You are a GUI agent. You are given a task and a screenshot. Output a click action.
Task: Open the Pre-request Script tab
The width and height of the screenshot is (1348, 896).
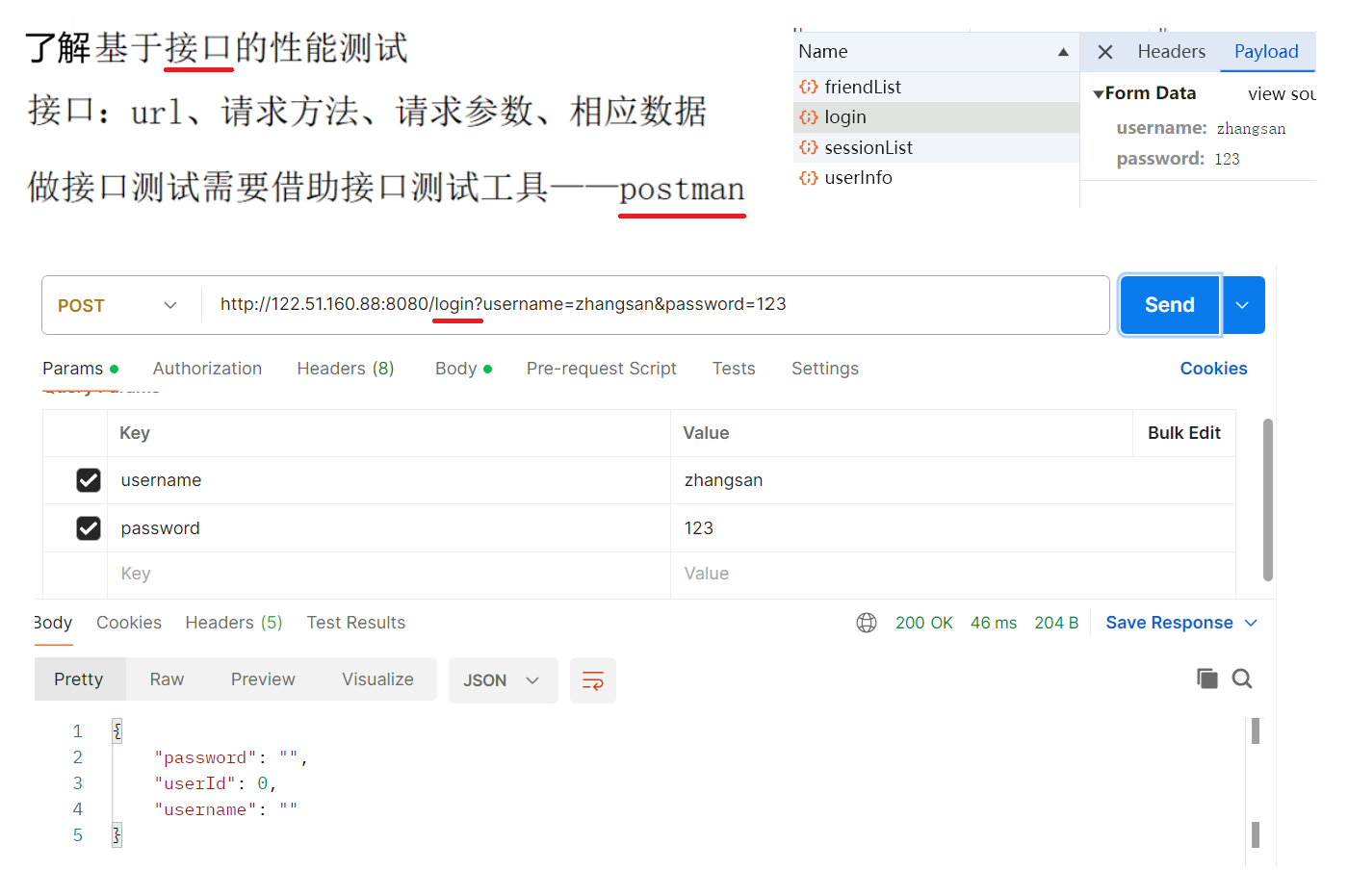602,369
